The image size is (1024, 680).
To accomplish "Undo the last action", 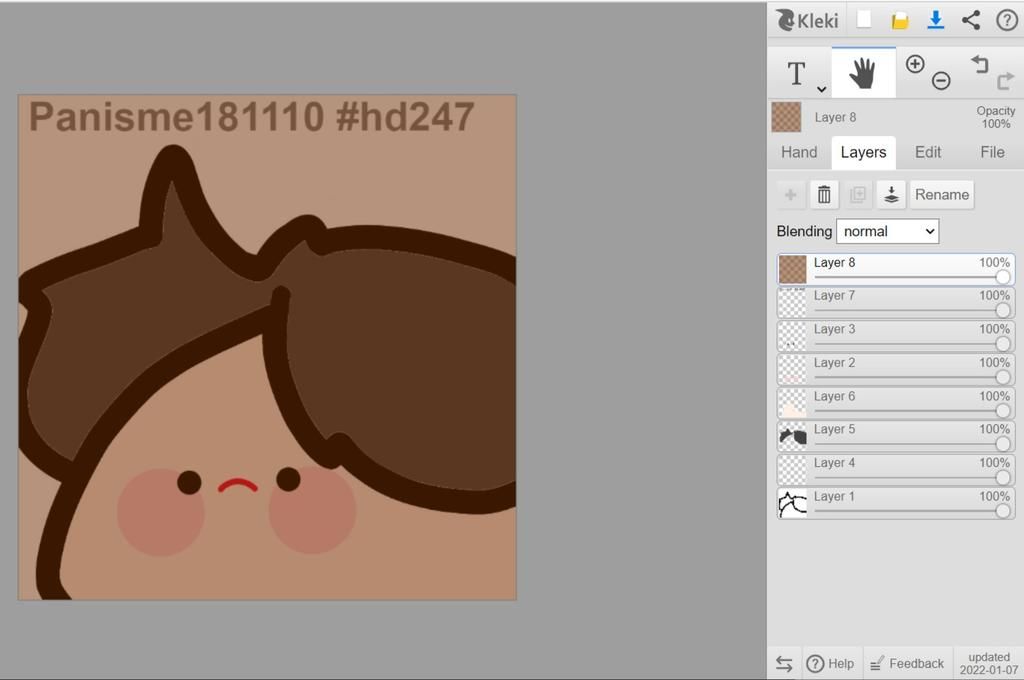I will pyautogui.click(x=980, y=64).
